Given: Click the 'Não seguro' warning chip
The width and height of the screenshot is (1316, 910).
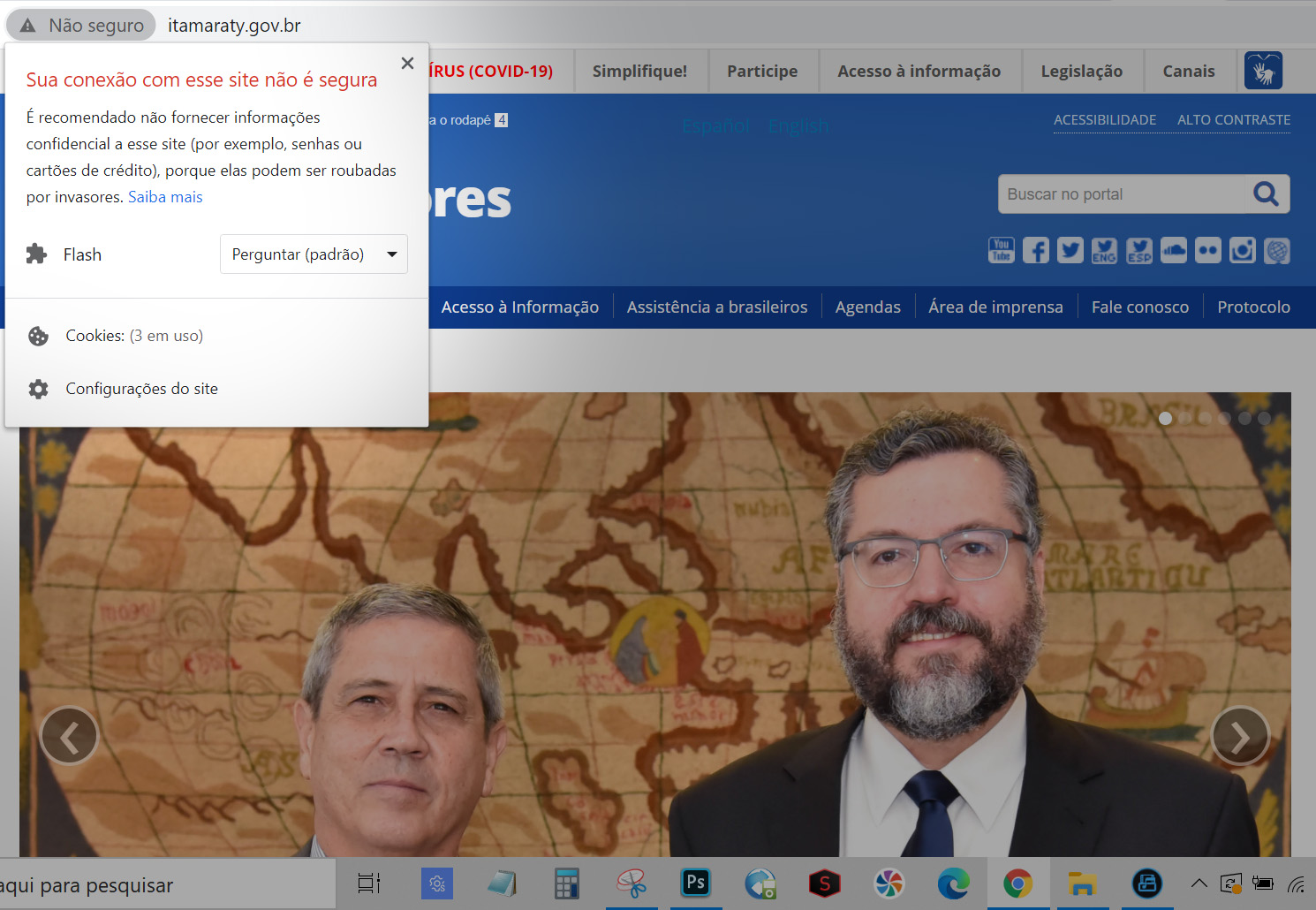Looking at the screenshot, I should click(x=81, y=26).
